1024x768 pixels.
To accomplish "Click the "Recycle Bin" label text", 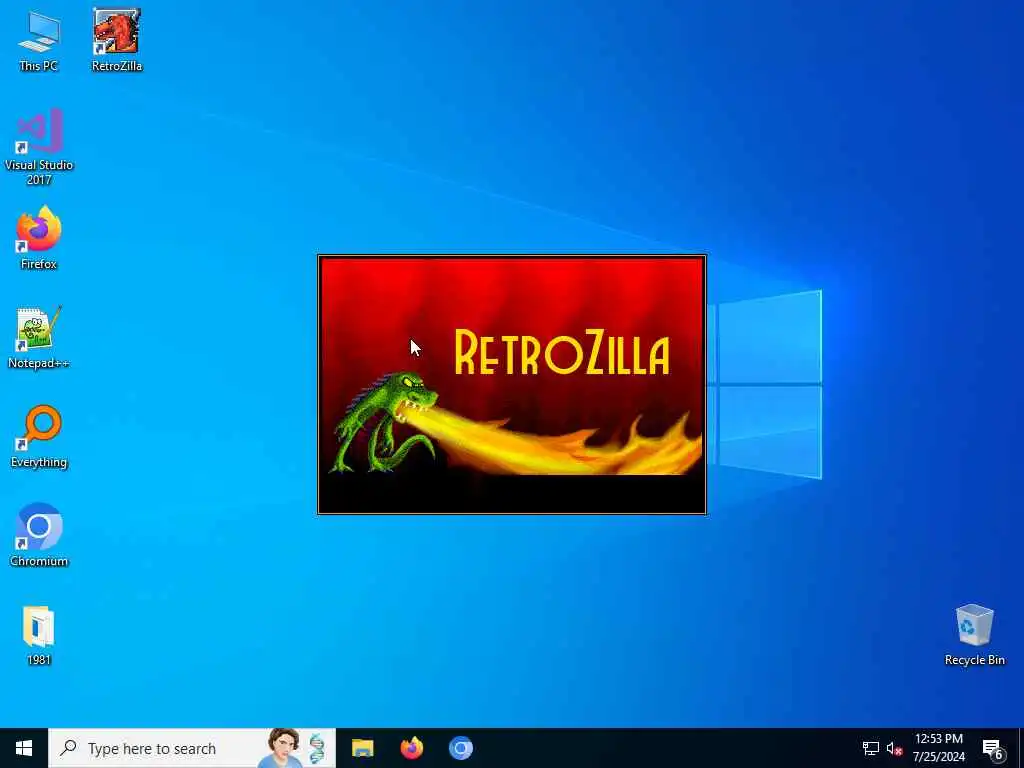I will [974, 660].
